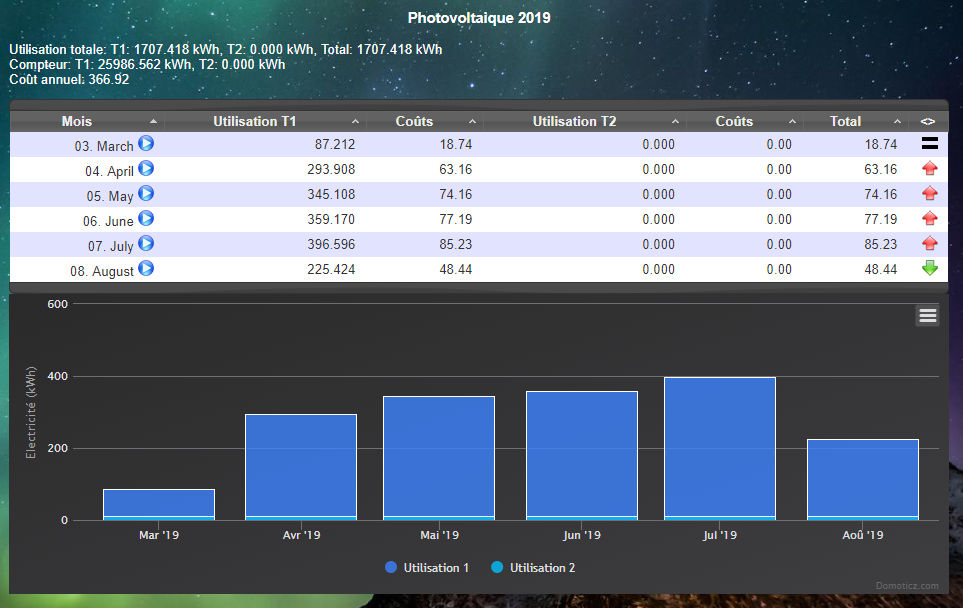Click red up trend arrow in July row

[930, 243]
